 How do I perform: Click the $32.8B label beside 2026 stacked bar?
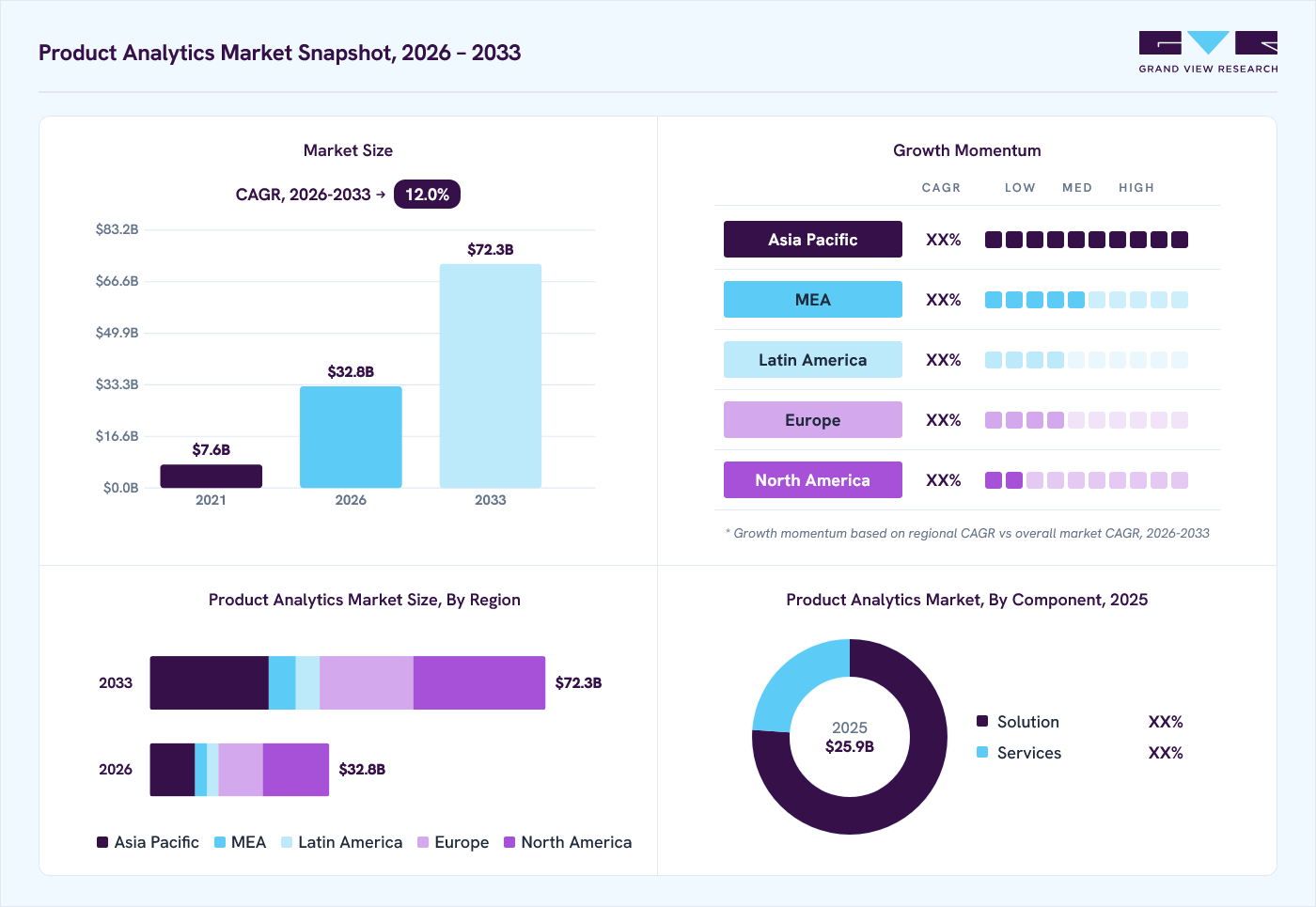(x=362, y=770)
